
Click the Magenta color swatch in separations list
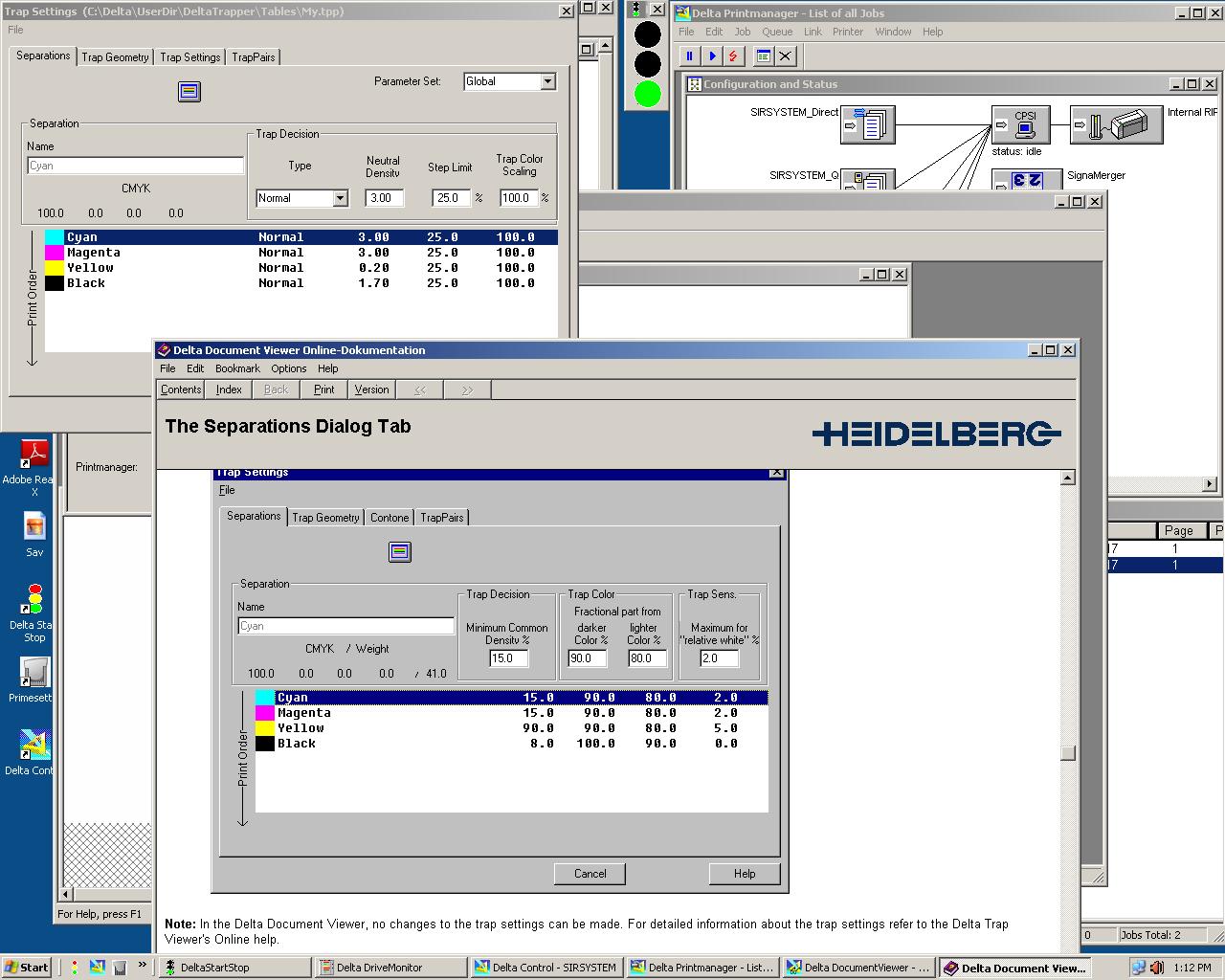[x=55, y=253]
